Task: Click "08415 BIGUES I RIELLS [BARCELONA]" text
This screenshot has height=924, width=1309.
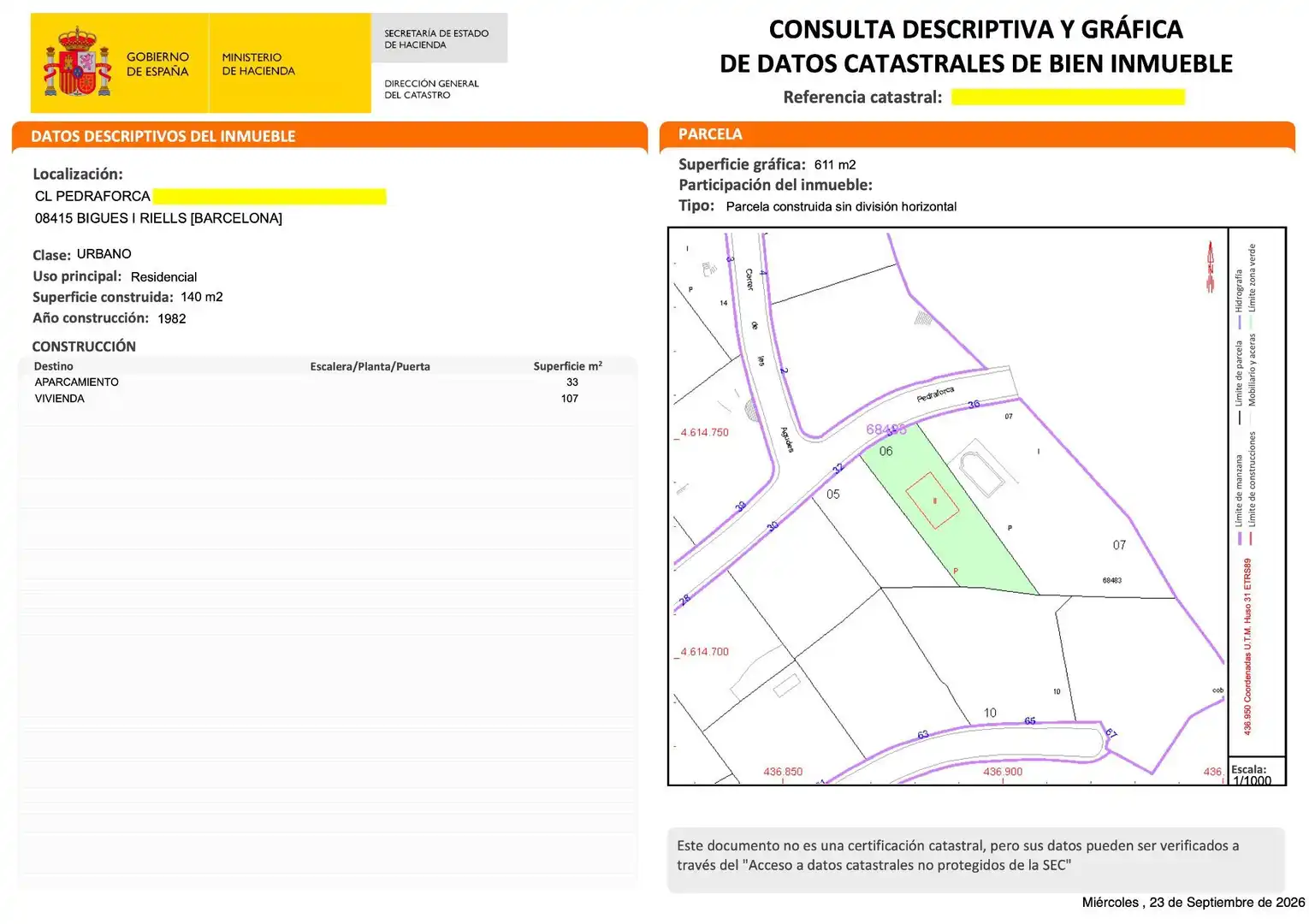Action: [158, 218]
